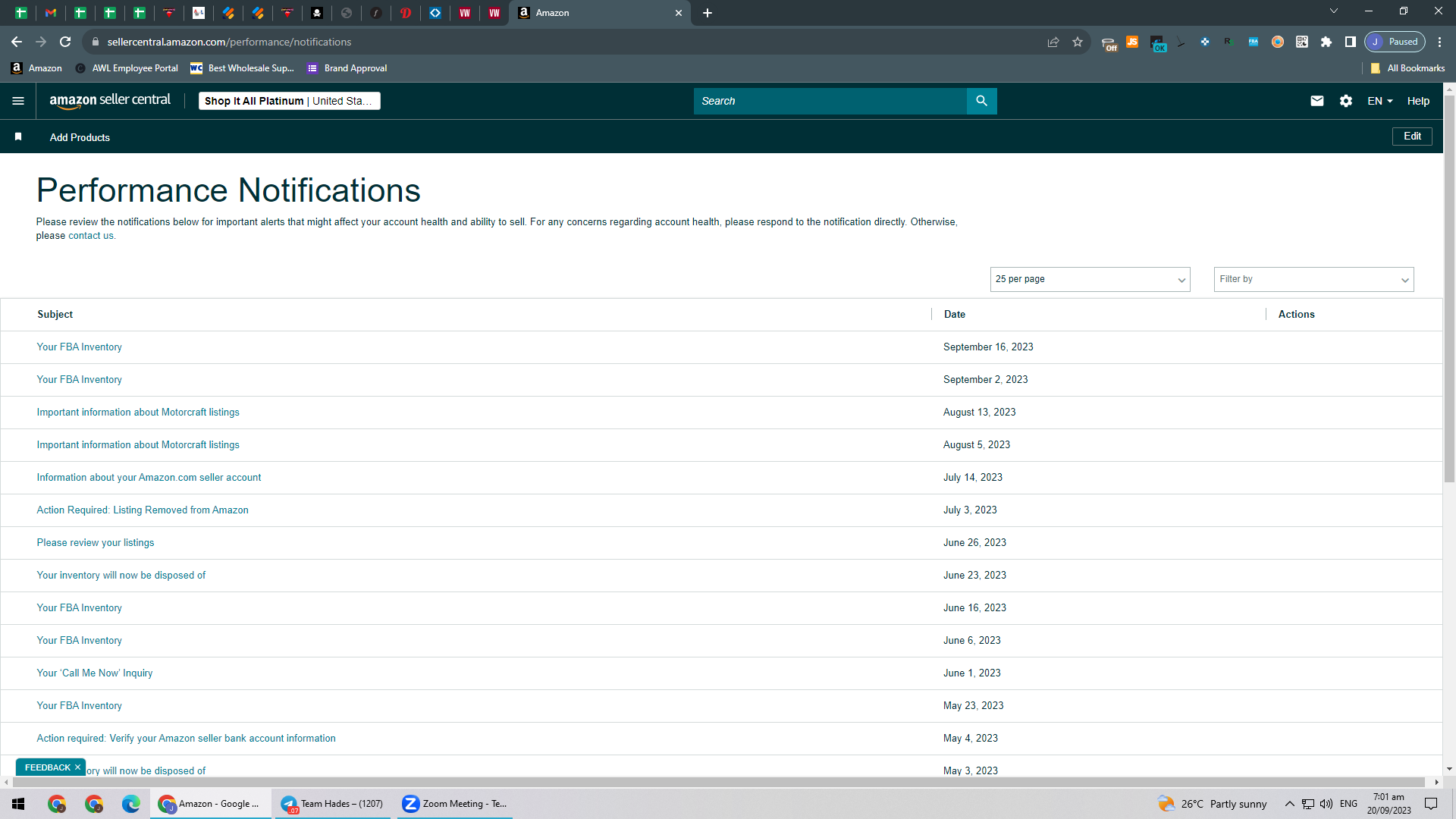Screen dimensions: 1456x819
Task: Bookmark this page with star icon
Action: click(1078, 42)
